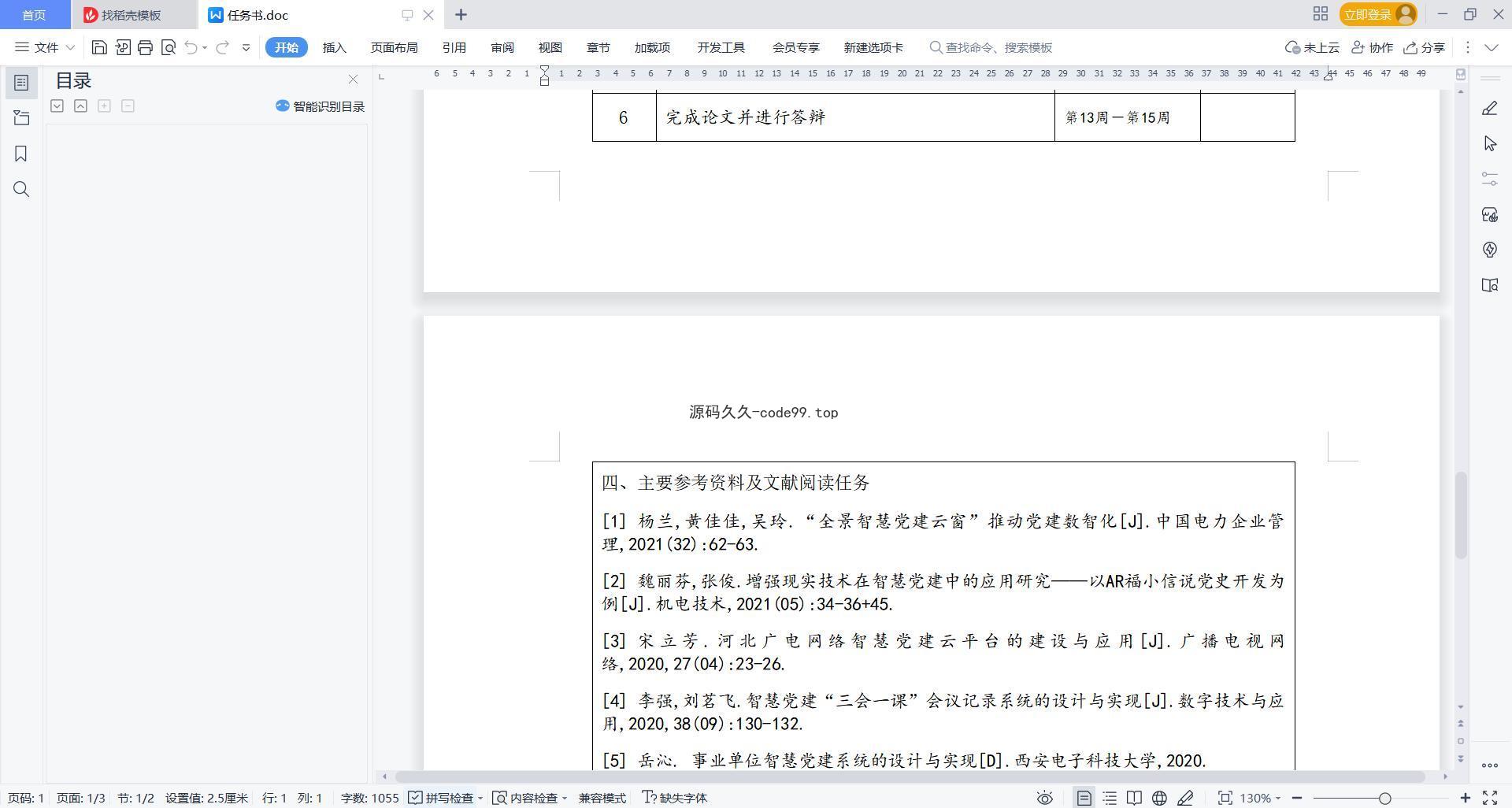Toggle writing mode pen icon
Viewport: 1512px width, 808px height.
click(x=1185, y=799)
